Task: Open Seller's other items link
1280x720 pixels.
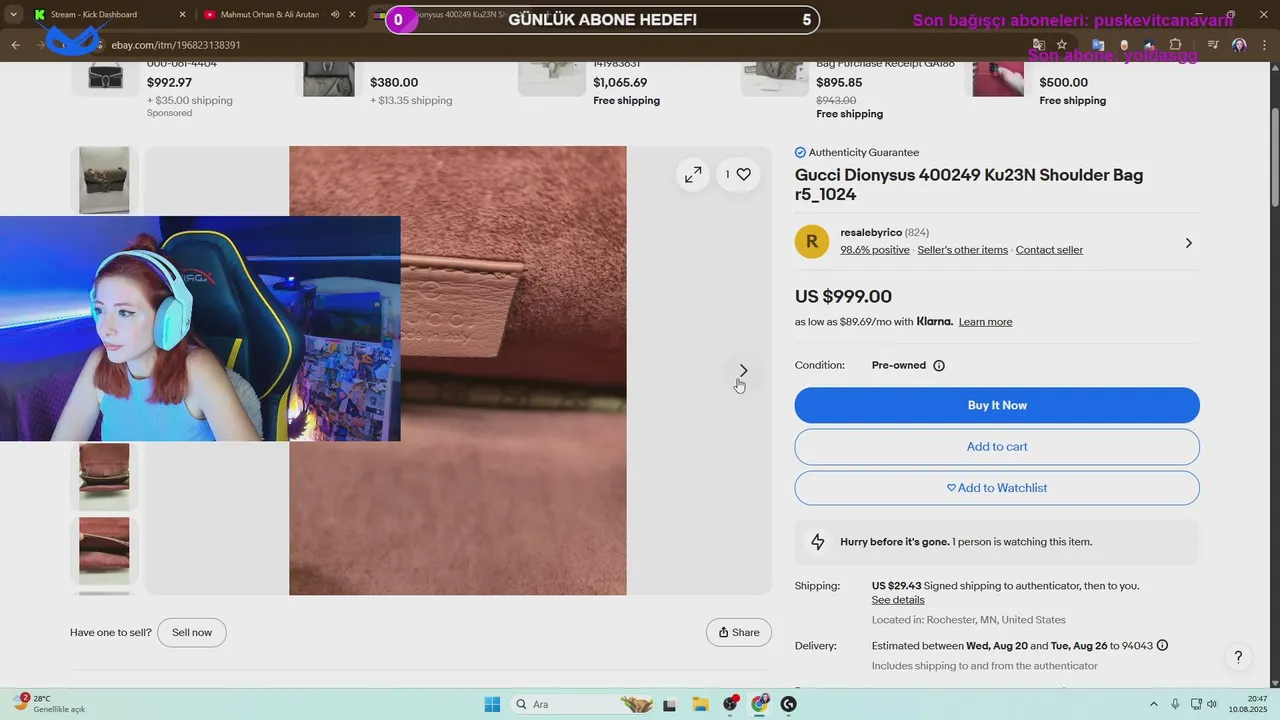Action: click(962, 250)
